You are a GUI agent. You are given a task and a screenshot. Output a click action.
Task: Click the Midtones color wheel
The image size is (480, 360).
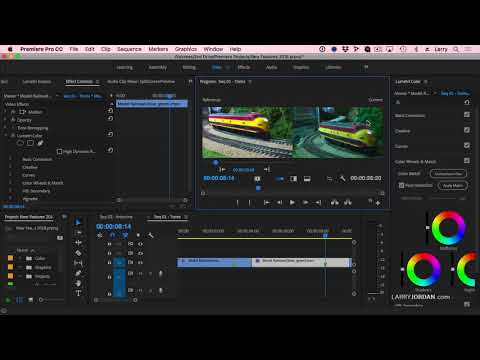[448, 228]
